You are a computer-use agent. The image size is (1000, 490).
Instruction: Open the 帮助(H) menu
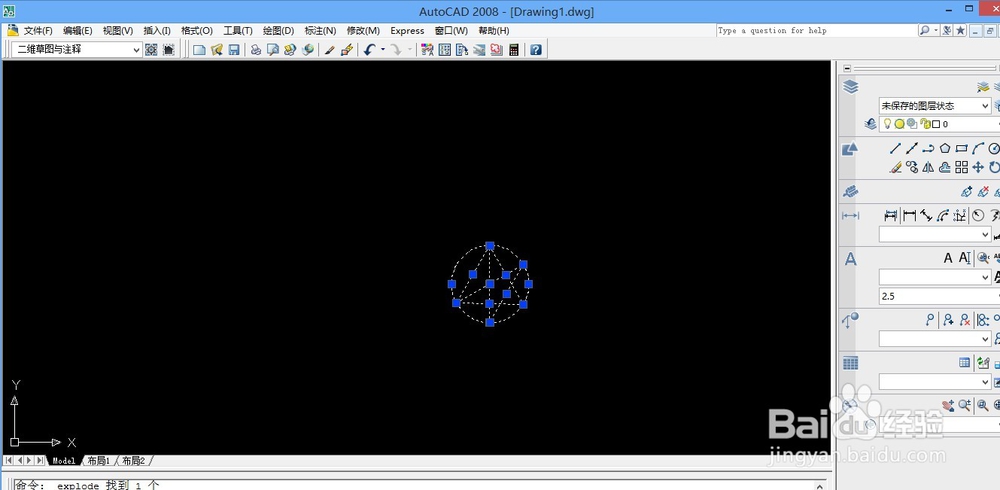tap(494, 31)
